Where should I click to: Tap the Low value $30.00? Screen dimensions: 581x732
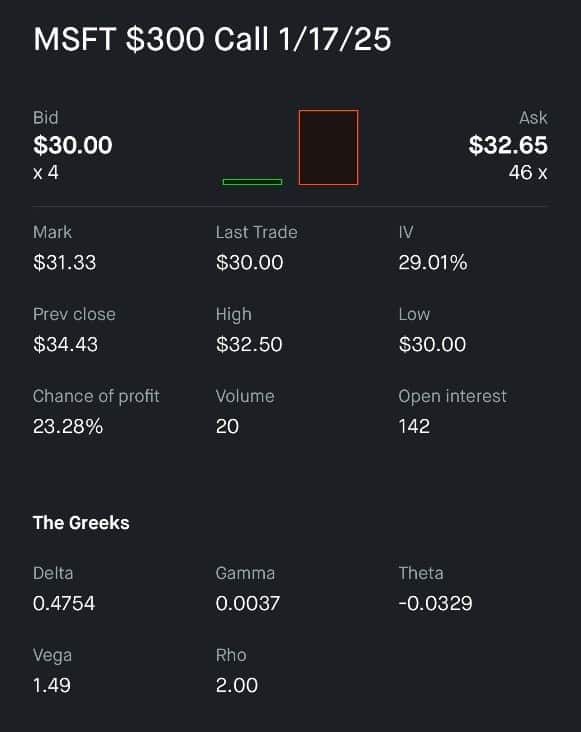(432, 345)
